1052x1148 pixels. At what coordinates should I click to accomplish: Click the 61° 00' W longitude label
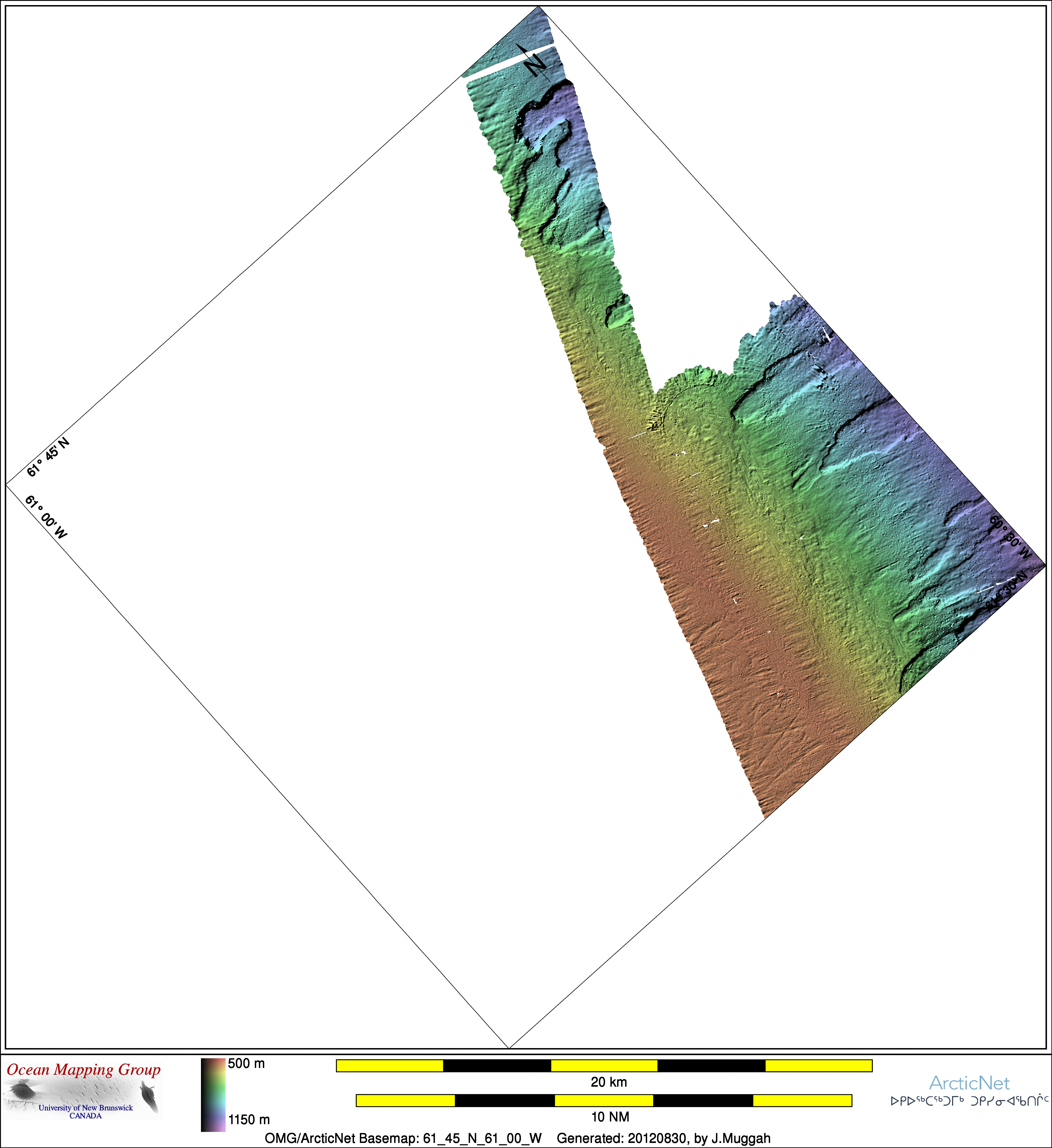46,517
